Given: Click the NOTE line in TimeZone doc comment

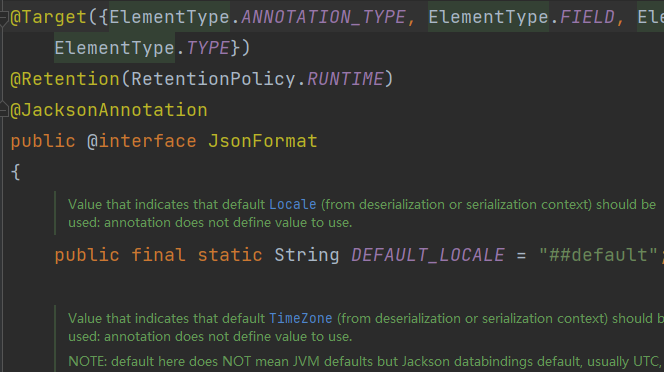Looking at the screenshot, I should [x=366, y=361].
